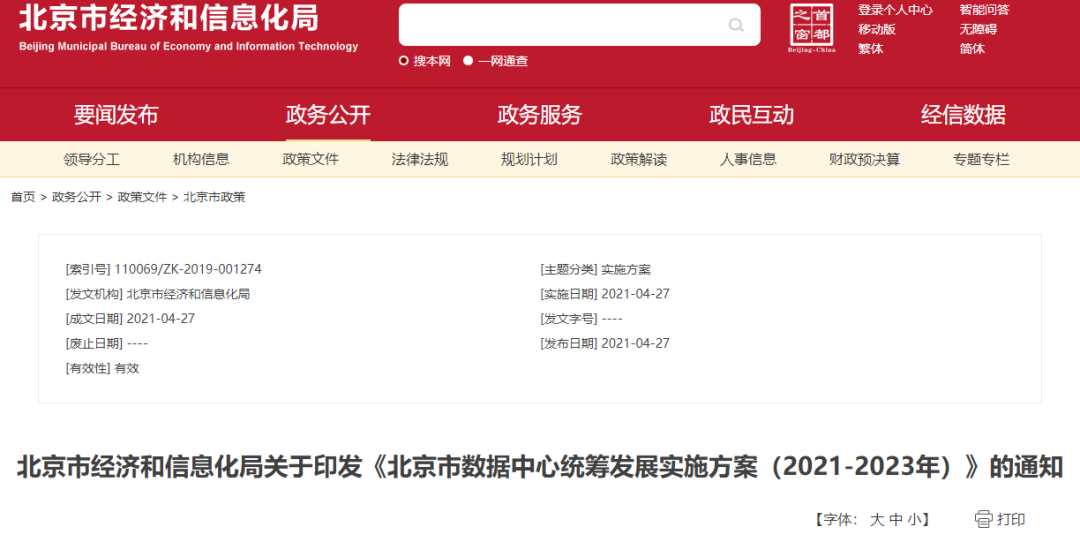This screenshot has width=1080, height=542.
Task: Click the 发布日期 value 2021-04-27
Action: [635, 344]
